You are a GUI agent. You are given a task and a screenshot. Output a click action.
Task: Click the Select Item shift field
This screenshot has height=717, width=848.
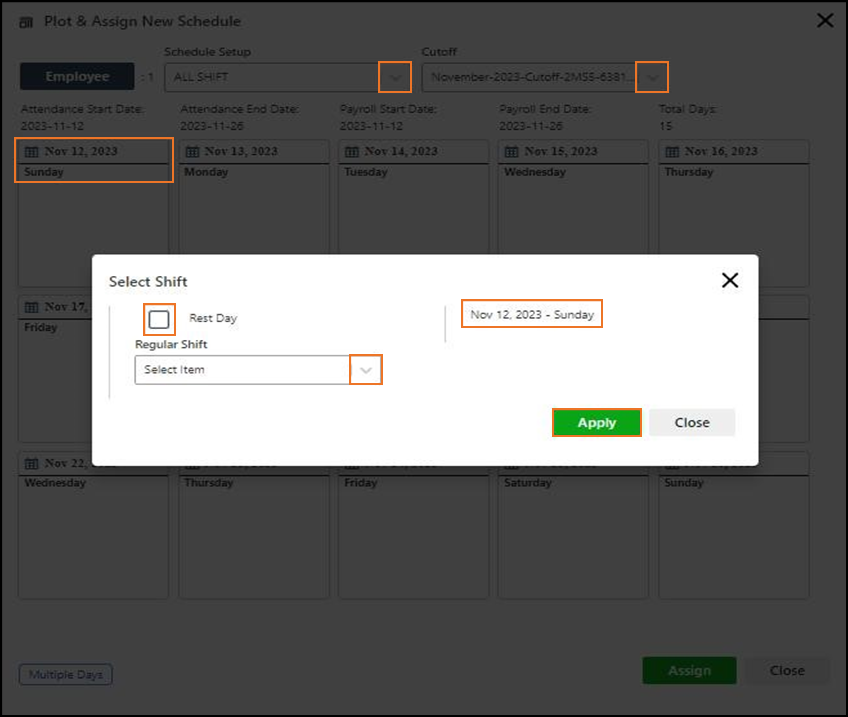pyautogui.click(x=242, y=370)
